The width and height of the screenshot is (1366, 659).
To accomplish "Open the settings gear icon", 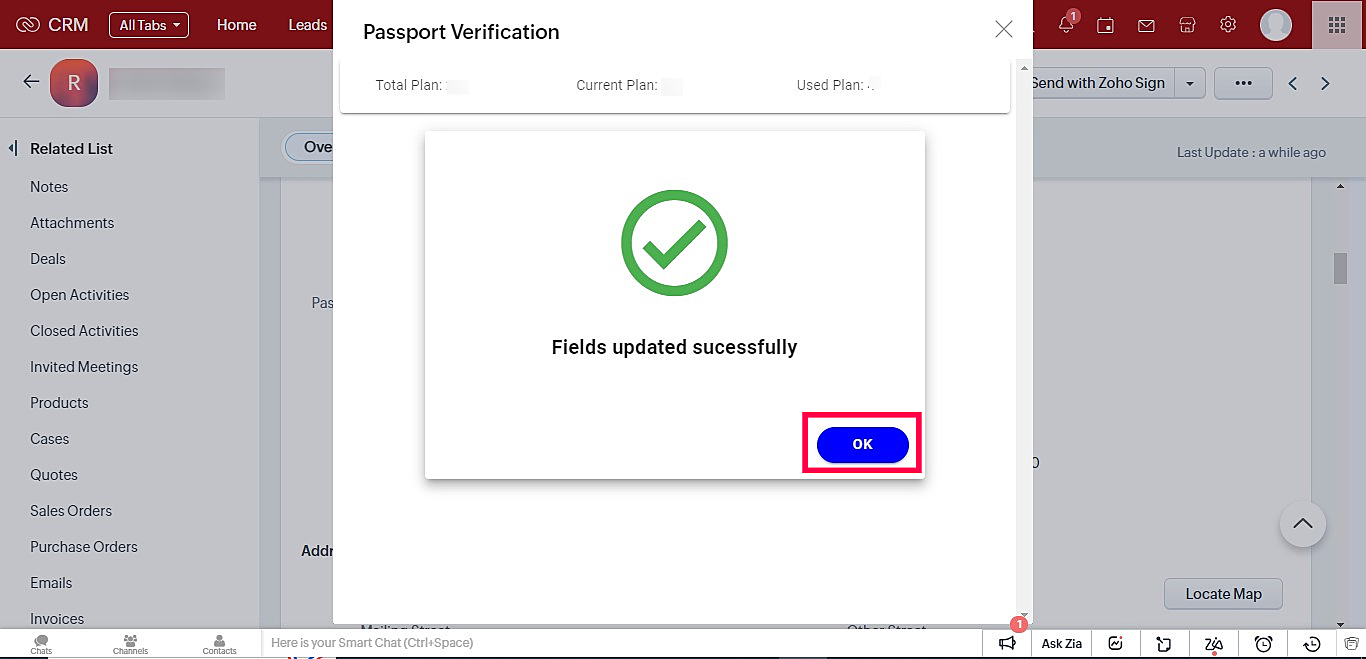I will point(1228,25).
